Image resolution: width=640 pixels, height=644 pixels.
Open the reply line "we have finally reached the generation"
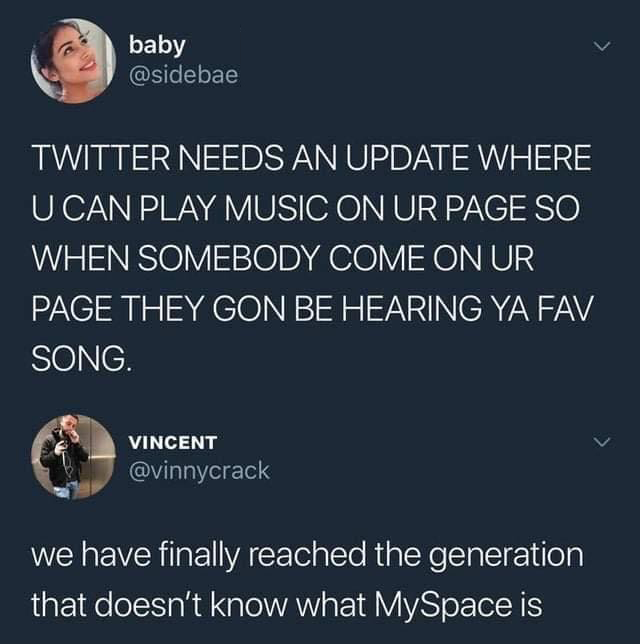[x=307, y=555]
